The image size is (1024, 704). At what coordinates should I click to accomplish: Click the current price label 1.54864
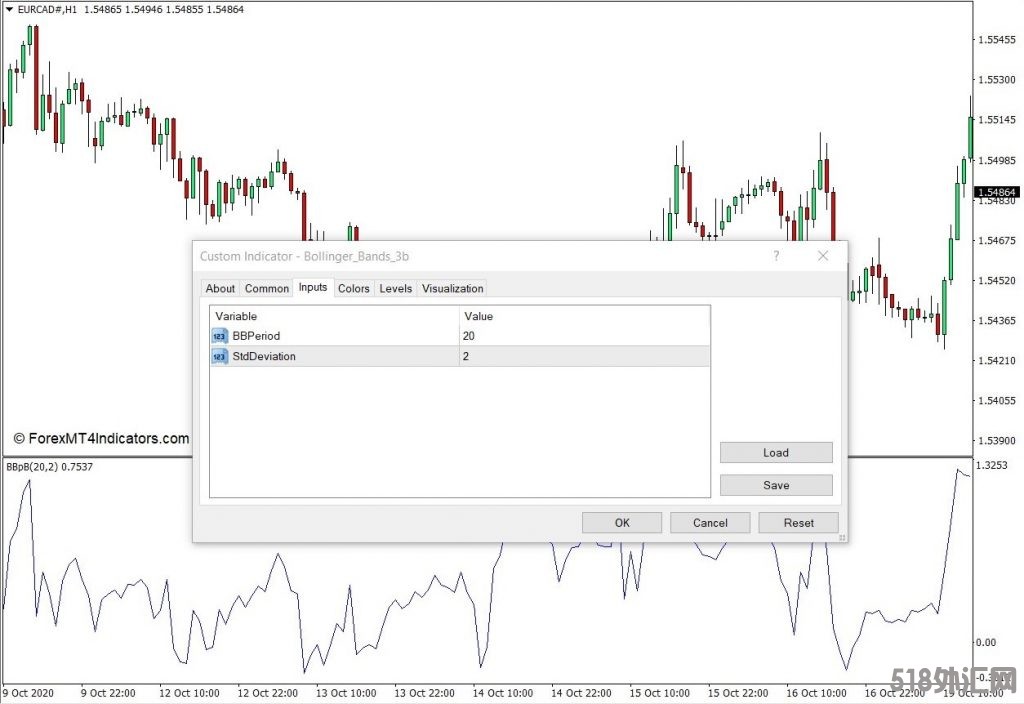(997, 192)
